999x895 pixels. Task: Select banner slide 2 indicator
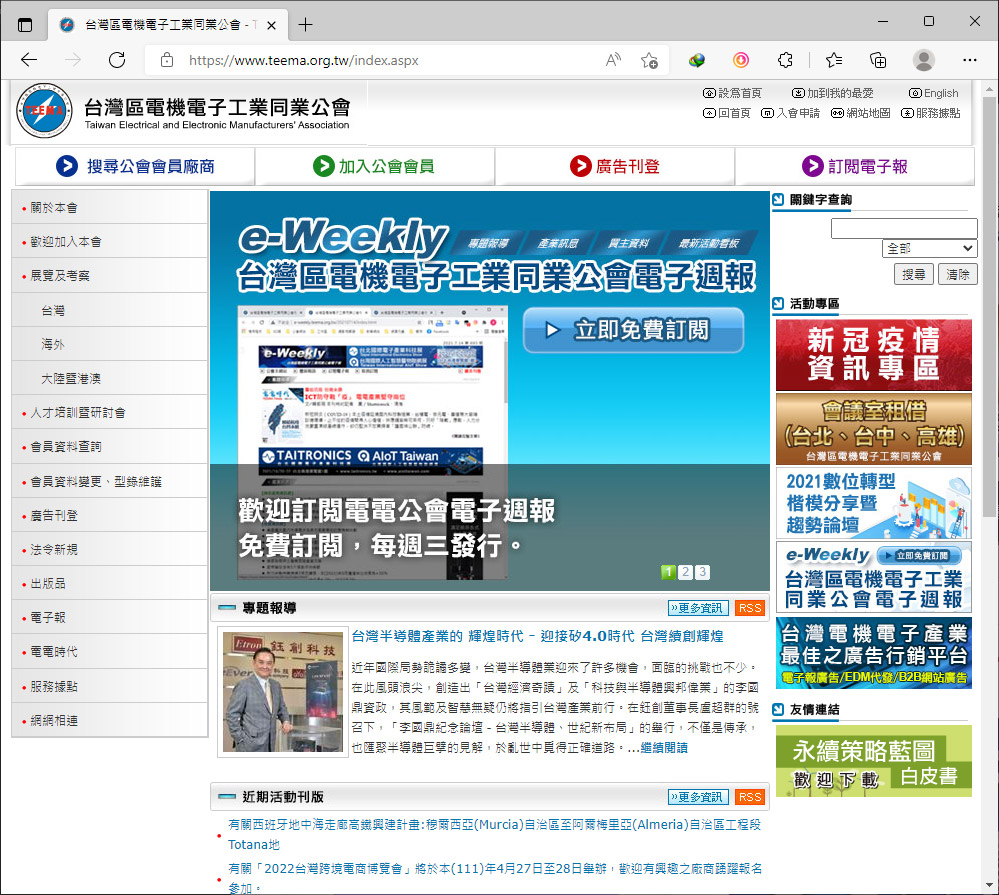(x=685, y=572)
